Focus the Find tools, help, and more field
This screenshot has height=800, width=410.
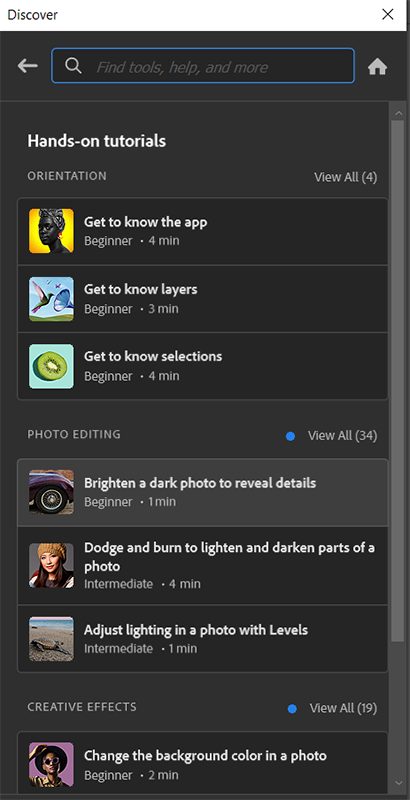203,66
